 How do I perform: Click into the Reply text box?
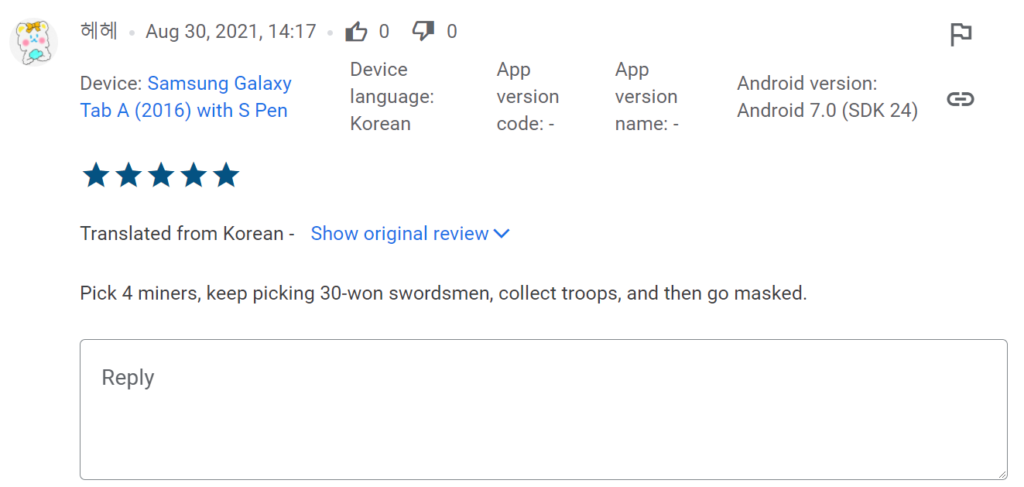click(543, 409)
